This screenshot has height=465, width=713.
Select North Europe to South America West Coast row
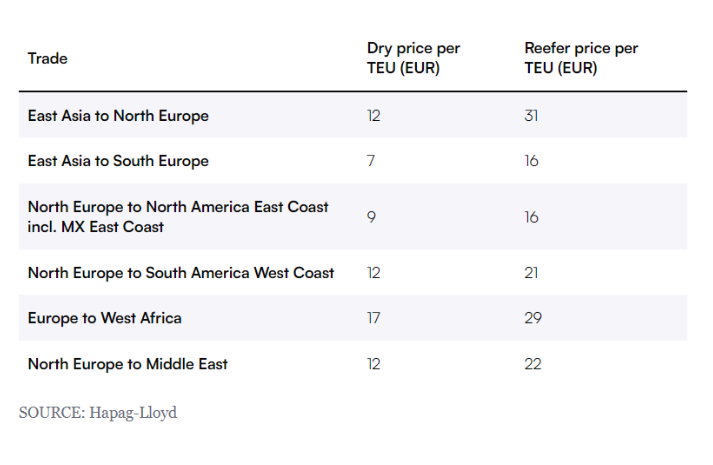pos(353,272)
